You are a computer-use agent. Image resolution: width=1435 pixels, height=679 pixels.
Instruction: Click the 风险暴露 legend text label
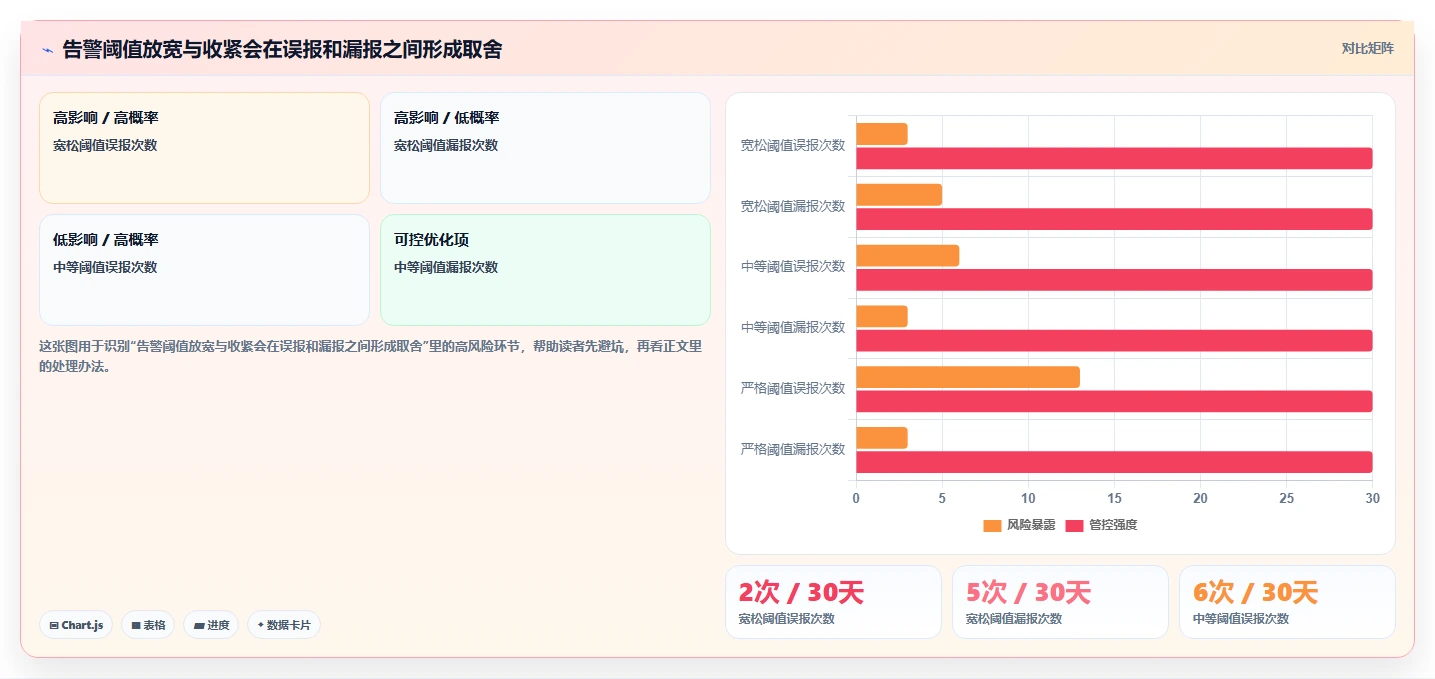click(x=1031, y=525)
